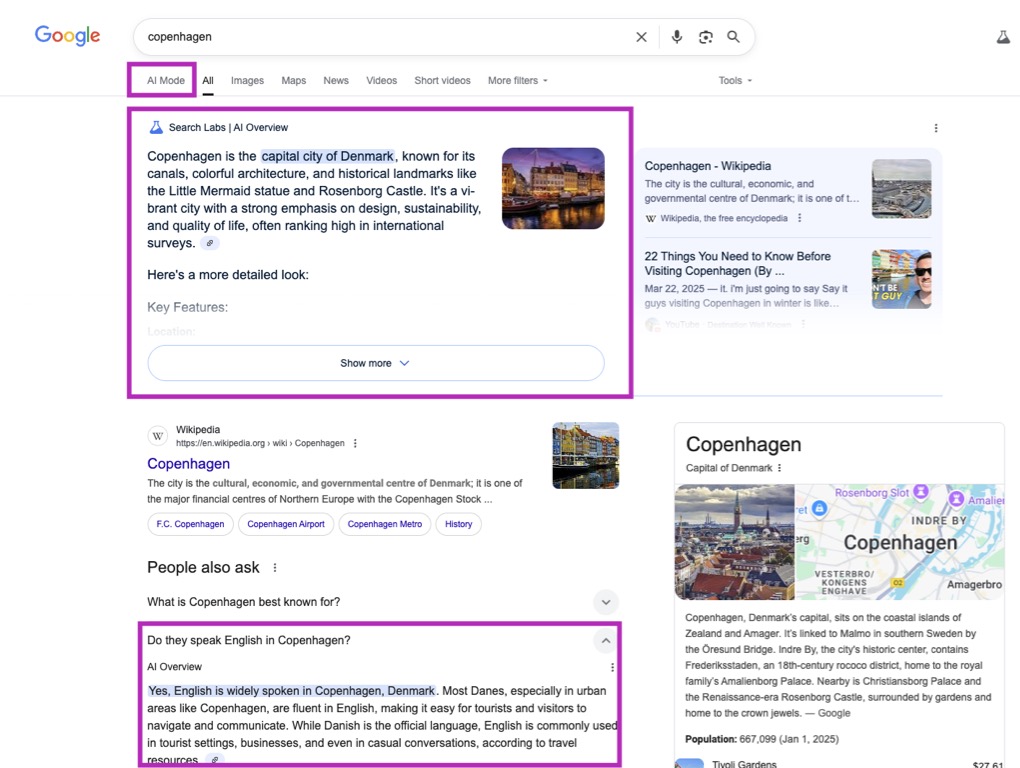Expand the More filters dropdown

pyautogui.click(x=518, y=81)
